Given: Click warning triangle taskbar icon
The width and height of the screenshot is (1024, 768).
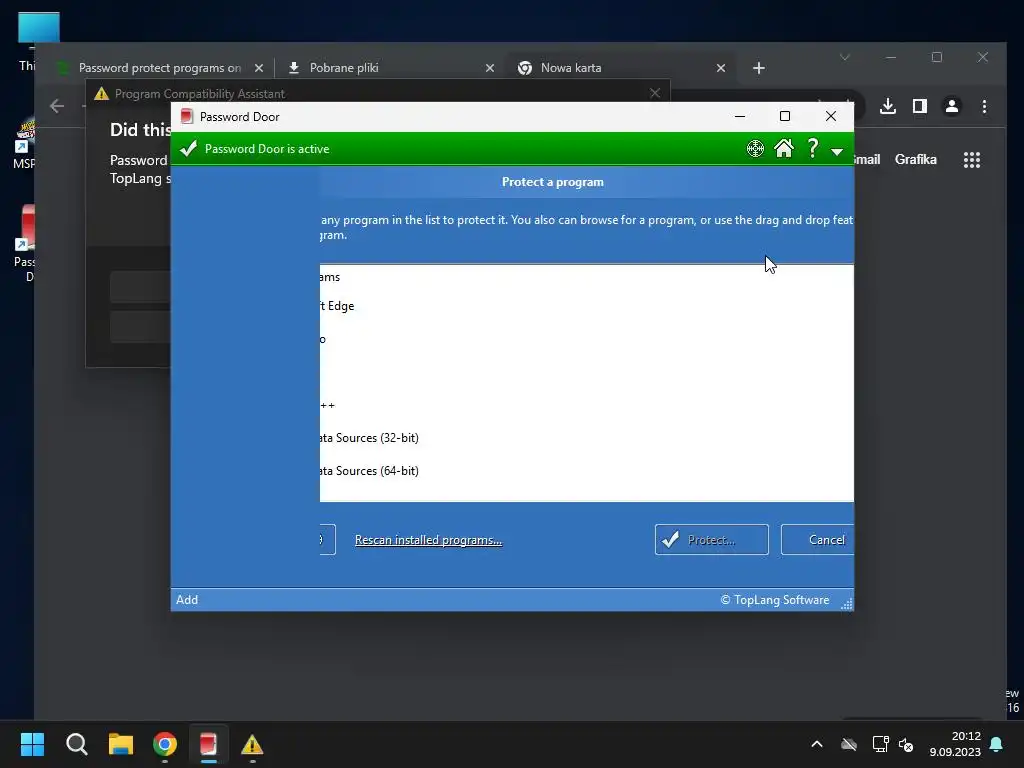Looking at the screenshot, I should (x=252, y=744).
